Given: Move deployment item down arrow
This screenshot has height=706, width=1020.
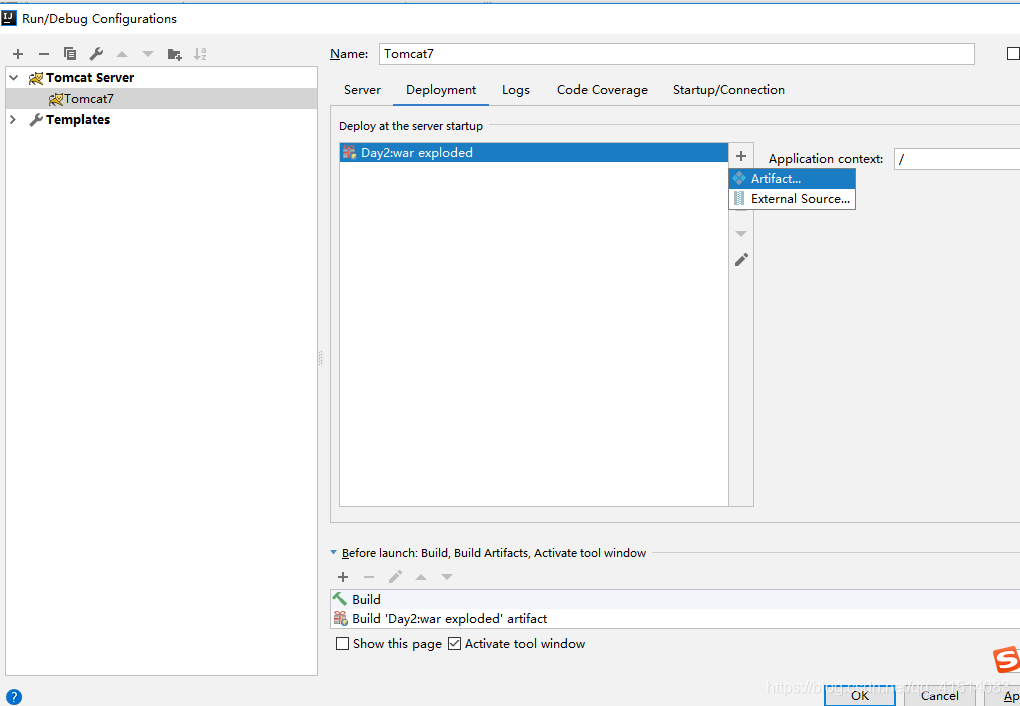Looking at the screenshot, I should (x=741, y=233).
